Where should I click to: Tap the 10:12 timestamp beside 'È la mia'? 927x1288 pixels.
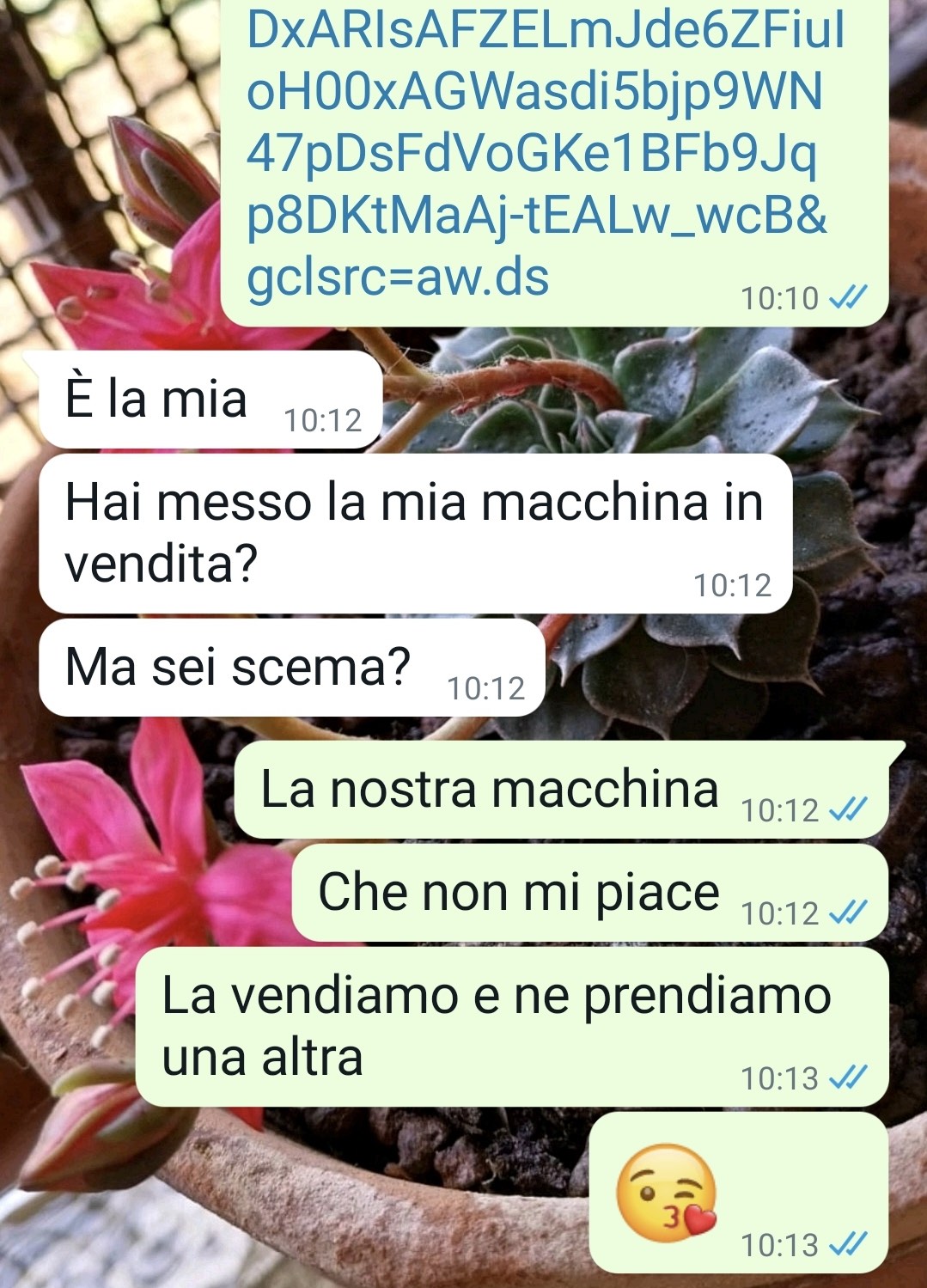[x=323, y=420]
